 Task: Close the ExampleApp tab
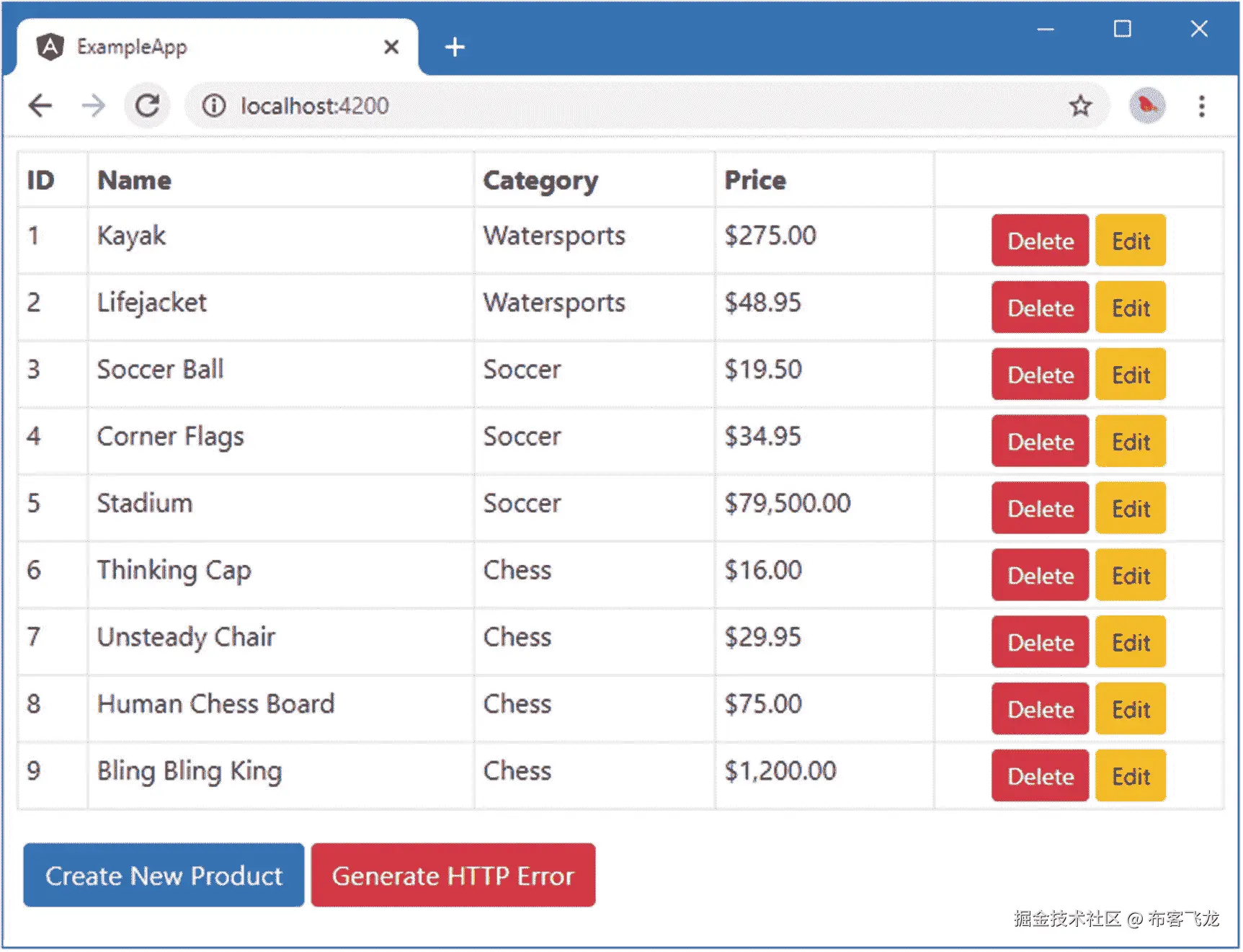point(391,48)
